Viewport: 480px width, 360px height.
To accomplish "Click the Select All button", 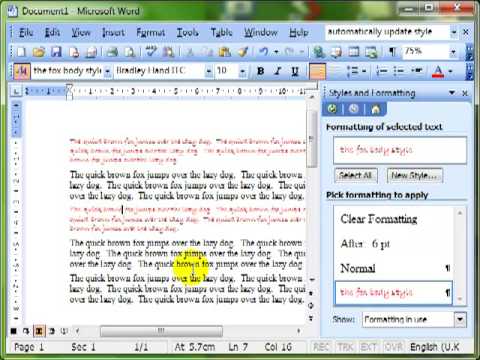I will tap(356, 175).
